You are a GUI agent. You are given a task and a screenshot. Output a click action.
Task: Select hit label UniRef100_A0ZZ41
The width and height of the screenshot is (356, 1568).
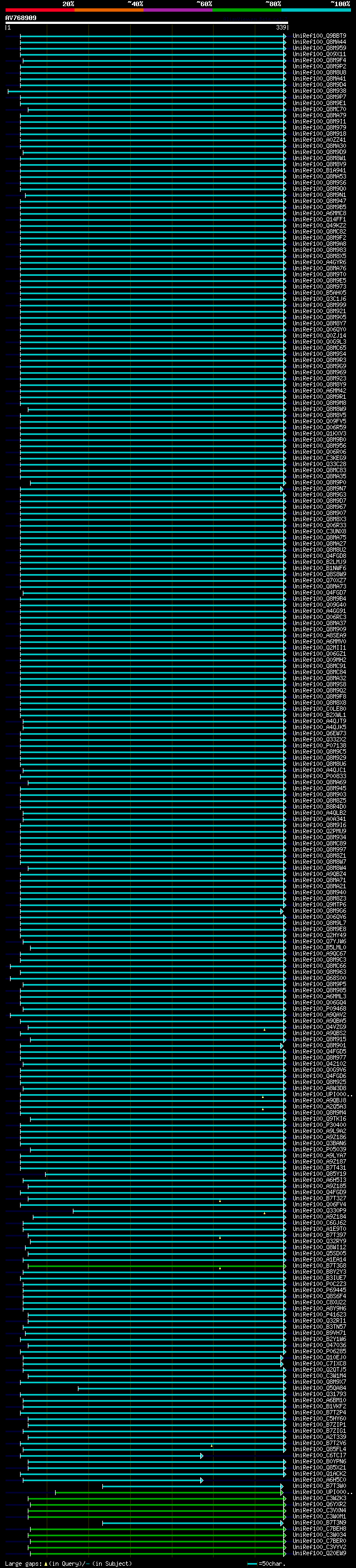pos(319,140)
